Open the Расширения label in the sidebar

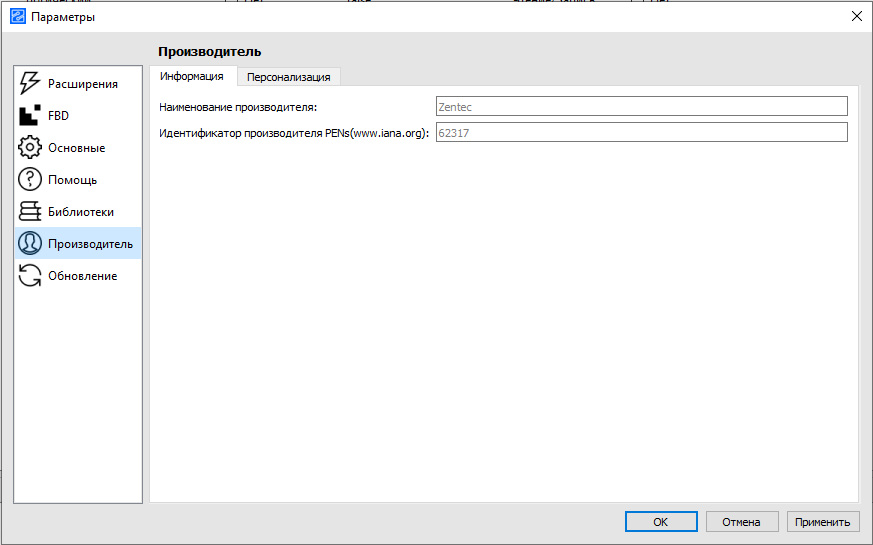point(83,84)
